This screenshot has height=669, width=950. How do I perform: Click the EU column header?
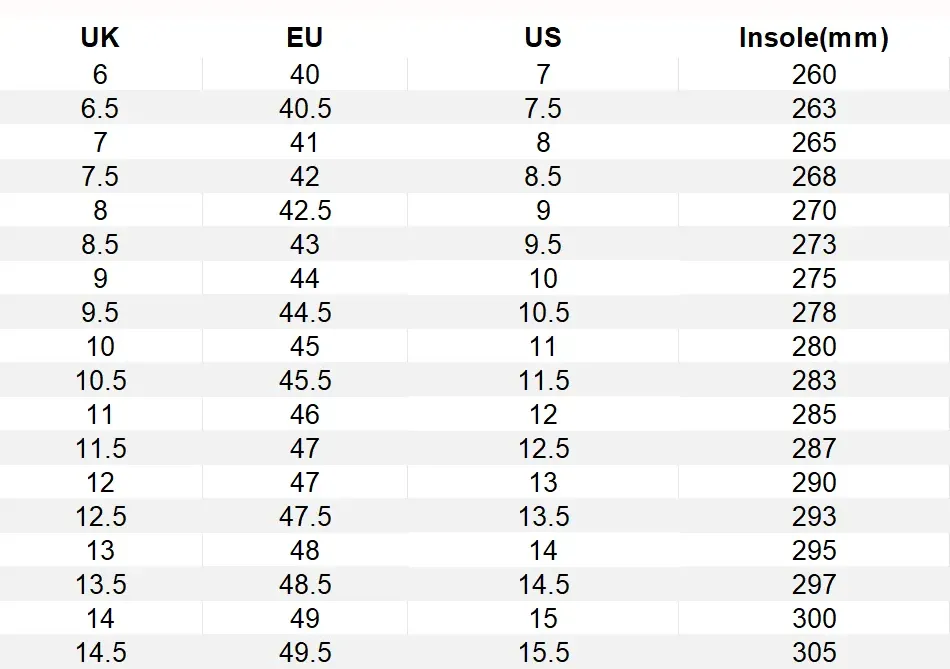coord(304,38)
